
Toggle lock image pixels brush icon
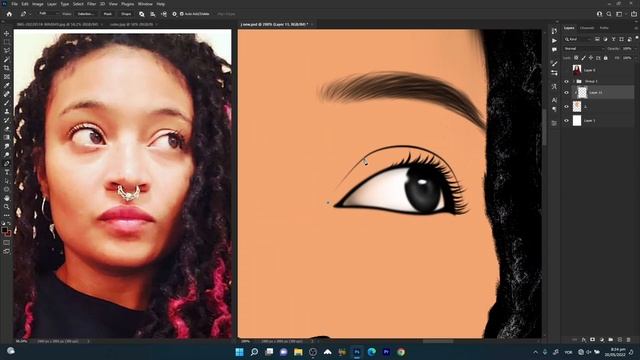584,58
